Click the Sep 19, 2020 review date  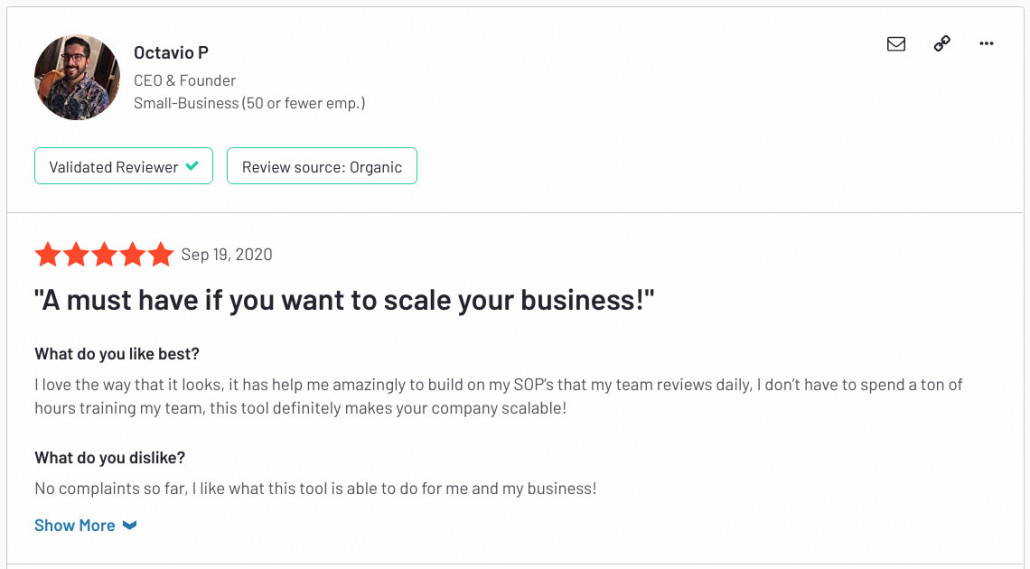(227, 254)
